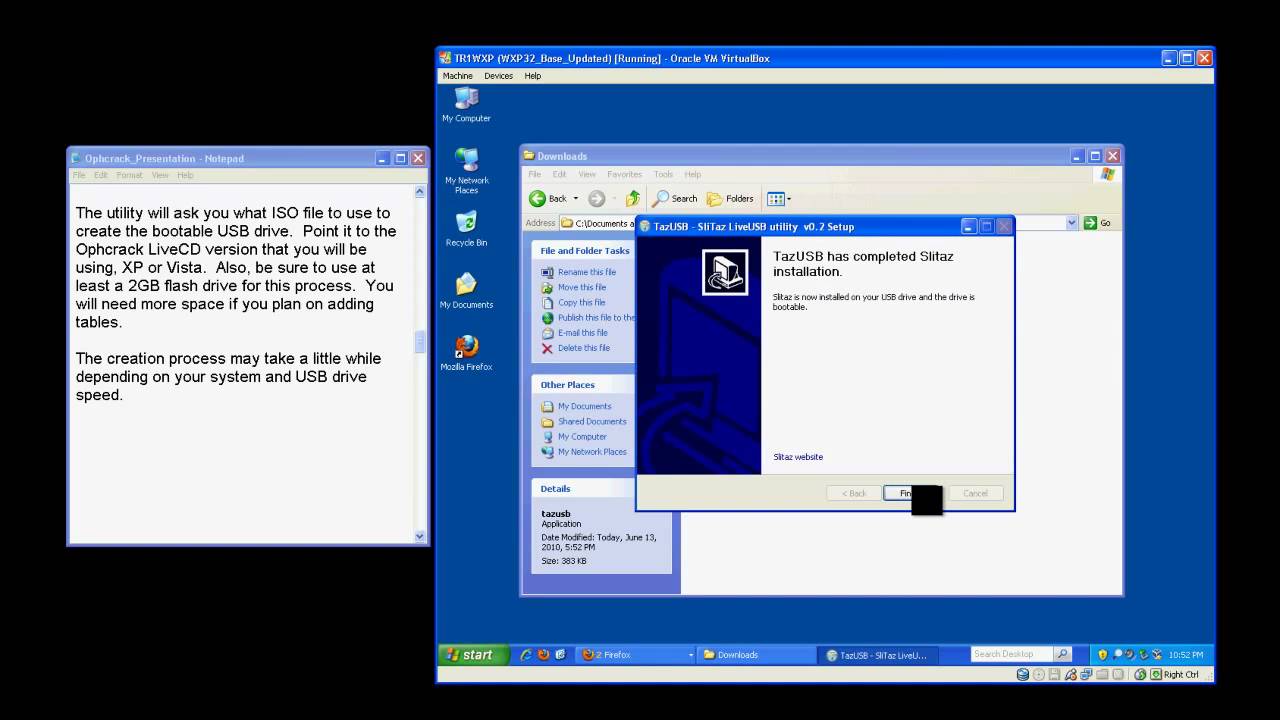Screen dimensions: 1280x720
Task: Open the Help menu in Downloads window
Action: click(693, 175)
